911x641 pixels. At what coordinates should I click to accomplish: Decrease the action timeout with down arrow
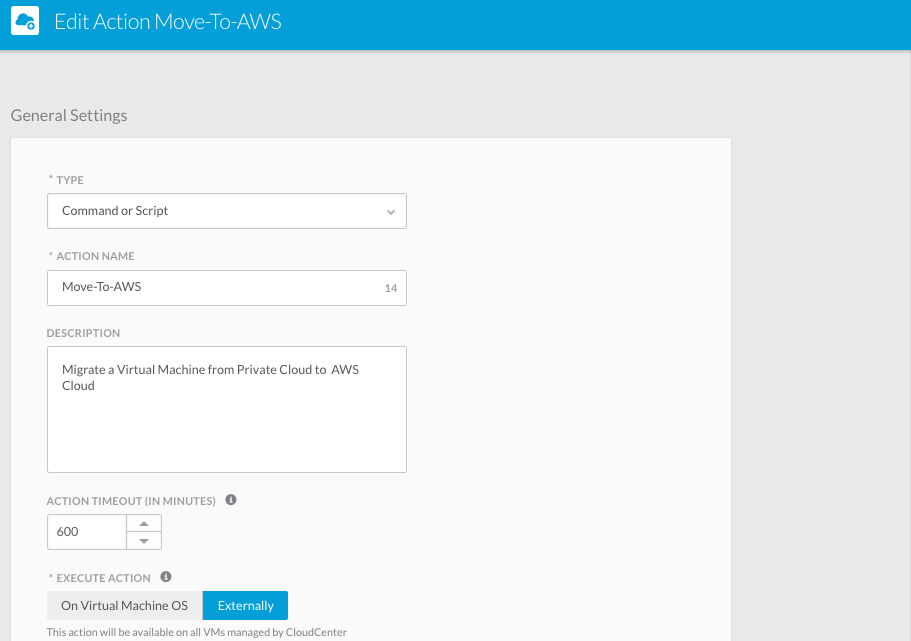[144, 541]
